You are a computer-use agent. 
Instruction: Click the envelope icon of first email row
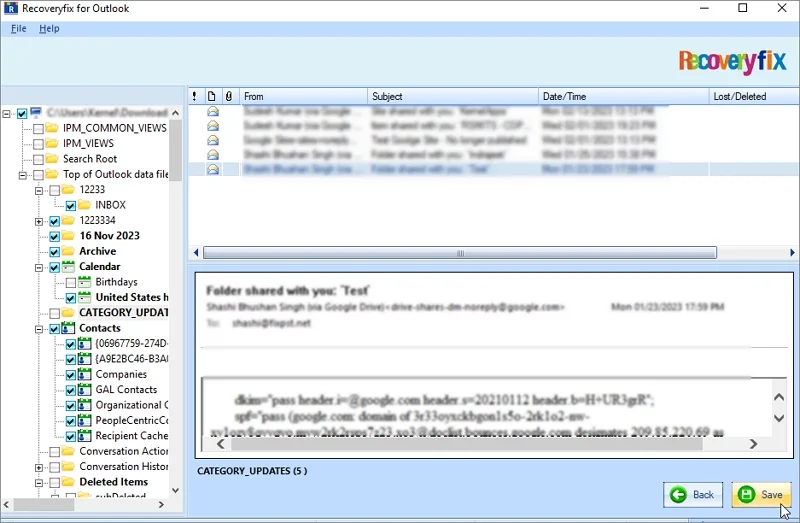point(213,111)
